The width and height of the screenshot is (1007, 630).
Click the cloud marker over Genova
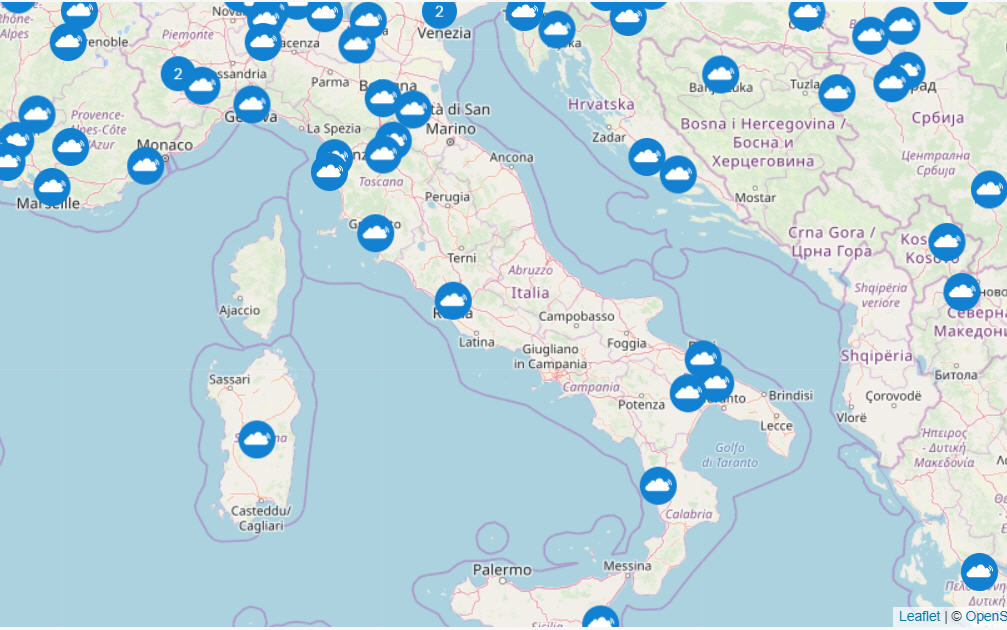coord(252,104)
